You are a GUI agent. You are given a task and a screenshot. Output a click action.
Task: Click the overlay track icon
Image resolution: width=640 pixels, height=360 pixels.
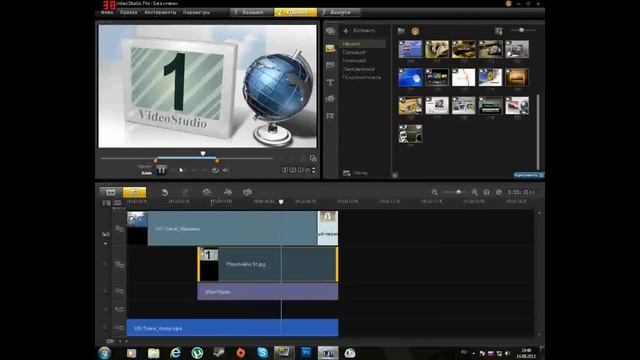tap(119, 264)
